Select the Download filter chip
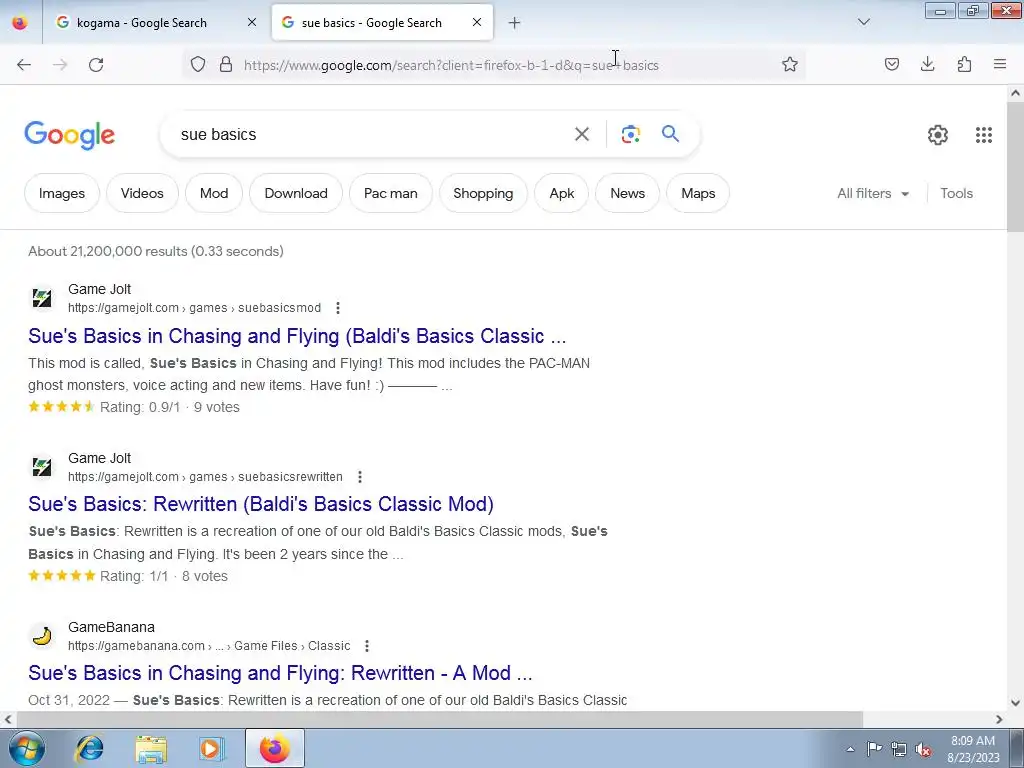This screenshot has height=768, width=1024. click(296, 193)
